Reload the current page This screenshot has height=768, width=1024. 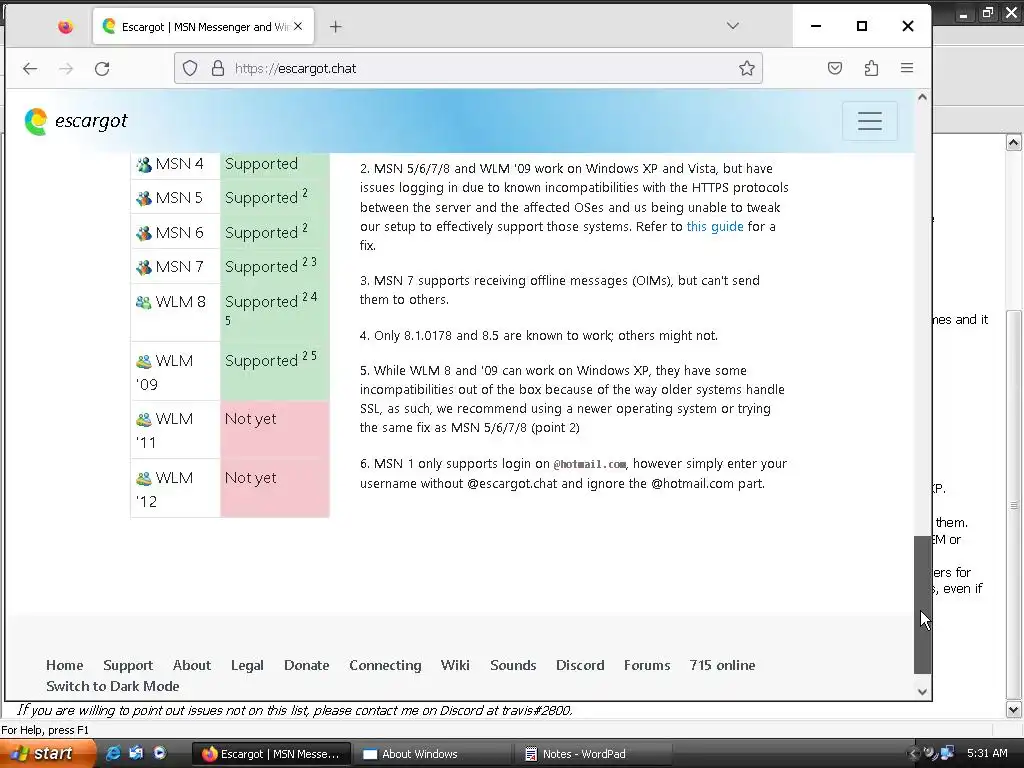(x=102, y=69)
